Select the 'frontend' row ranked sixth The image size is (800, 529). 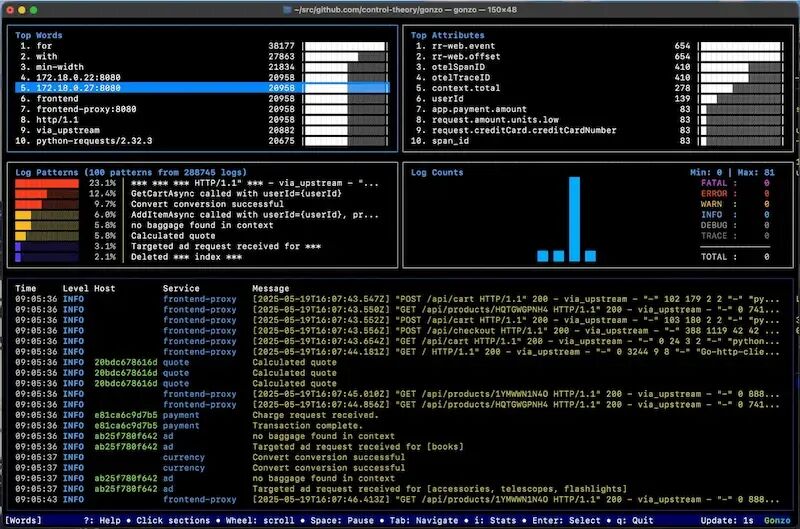pos(202,98)
